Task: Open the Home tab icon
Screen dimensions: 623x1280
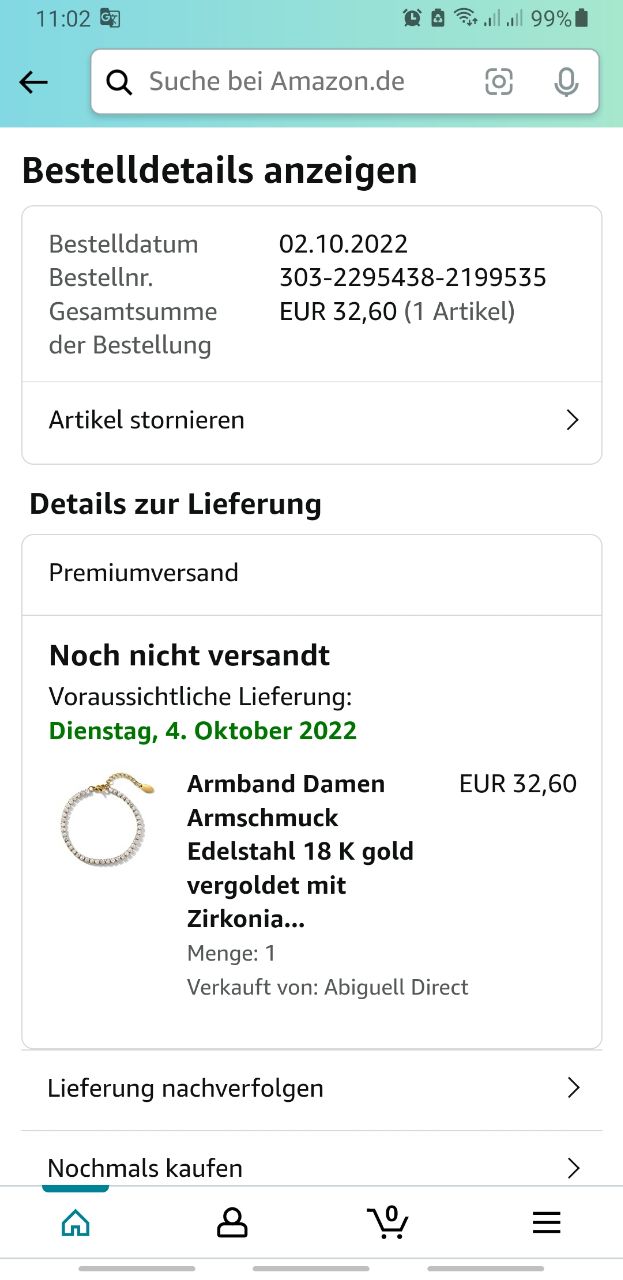Action: [75, 1222]
